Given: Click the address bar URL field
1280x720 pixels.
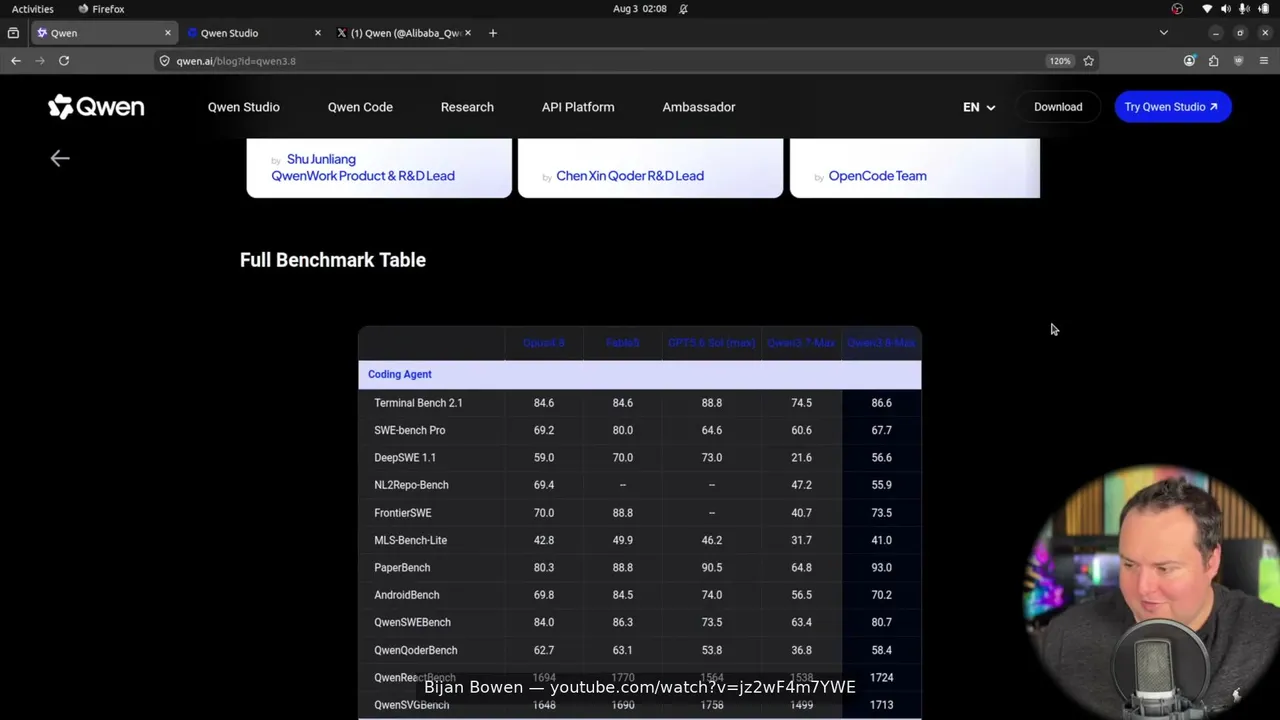Looking at the screenshot, I should coord(600,61).
